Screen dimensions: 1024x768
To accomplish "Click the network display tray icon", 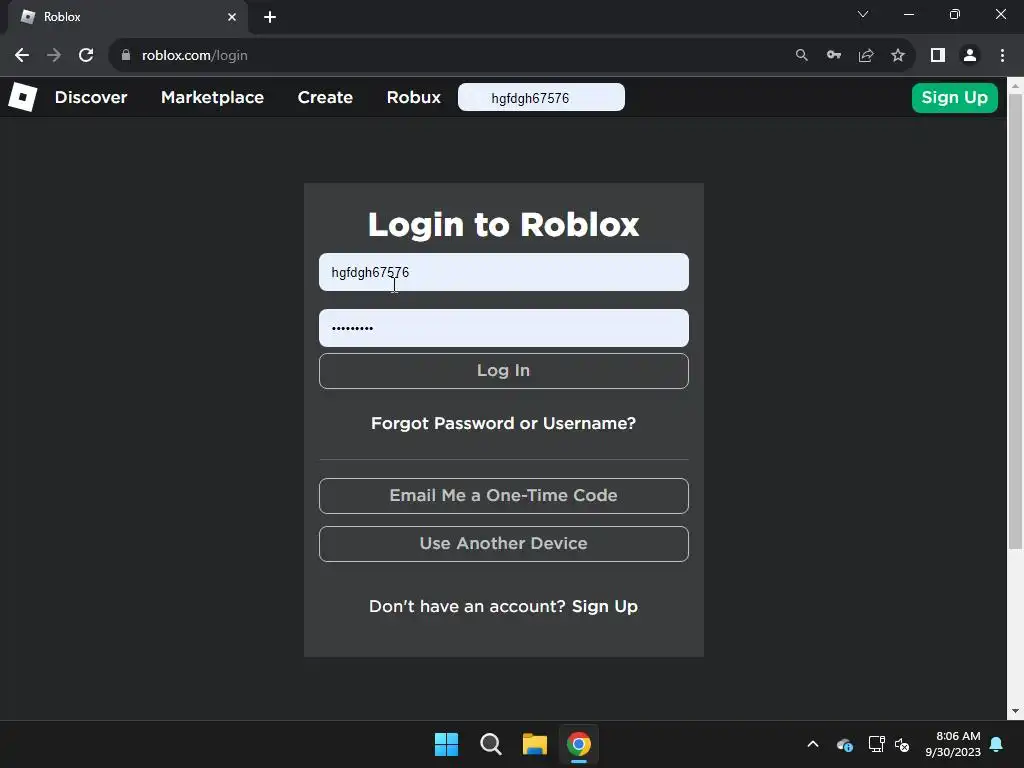I will click(x=876, y=744).
